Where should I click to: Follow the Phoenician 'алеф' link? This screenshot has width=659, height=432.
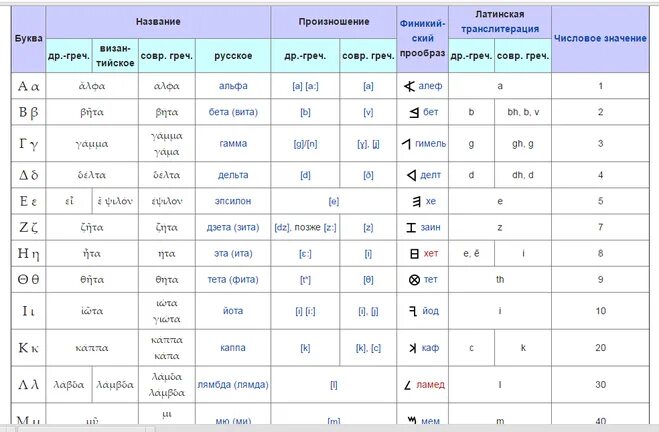coord(430,86)
